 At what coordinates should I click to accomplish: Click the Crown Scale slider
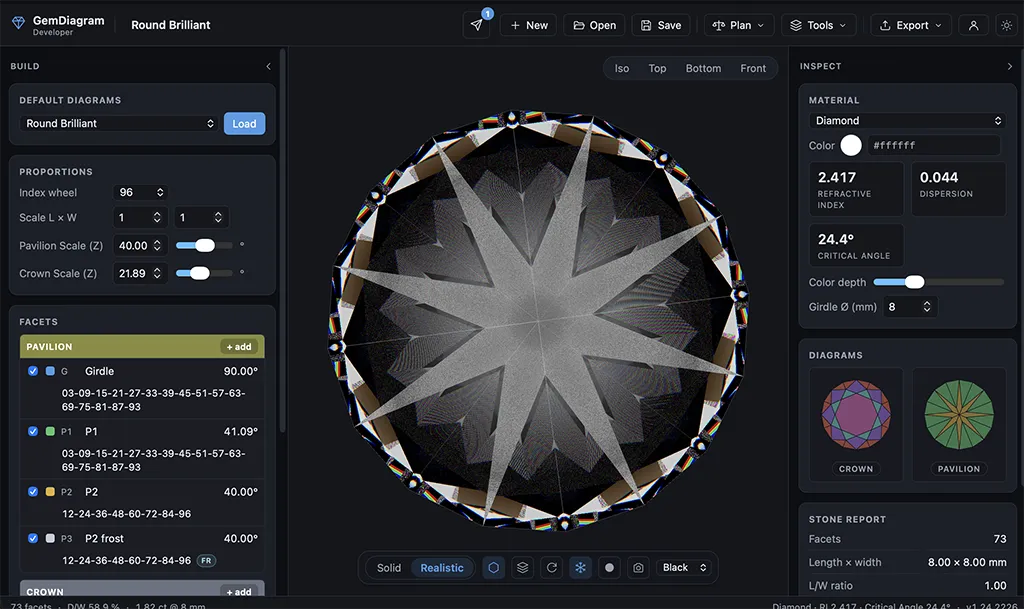(x=204, y=273)
